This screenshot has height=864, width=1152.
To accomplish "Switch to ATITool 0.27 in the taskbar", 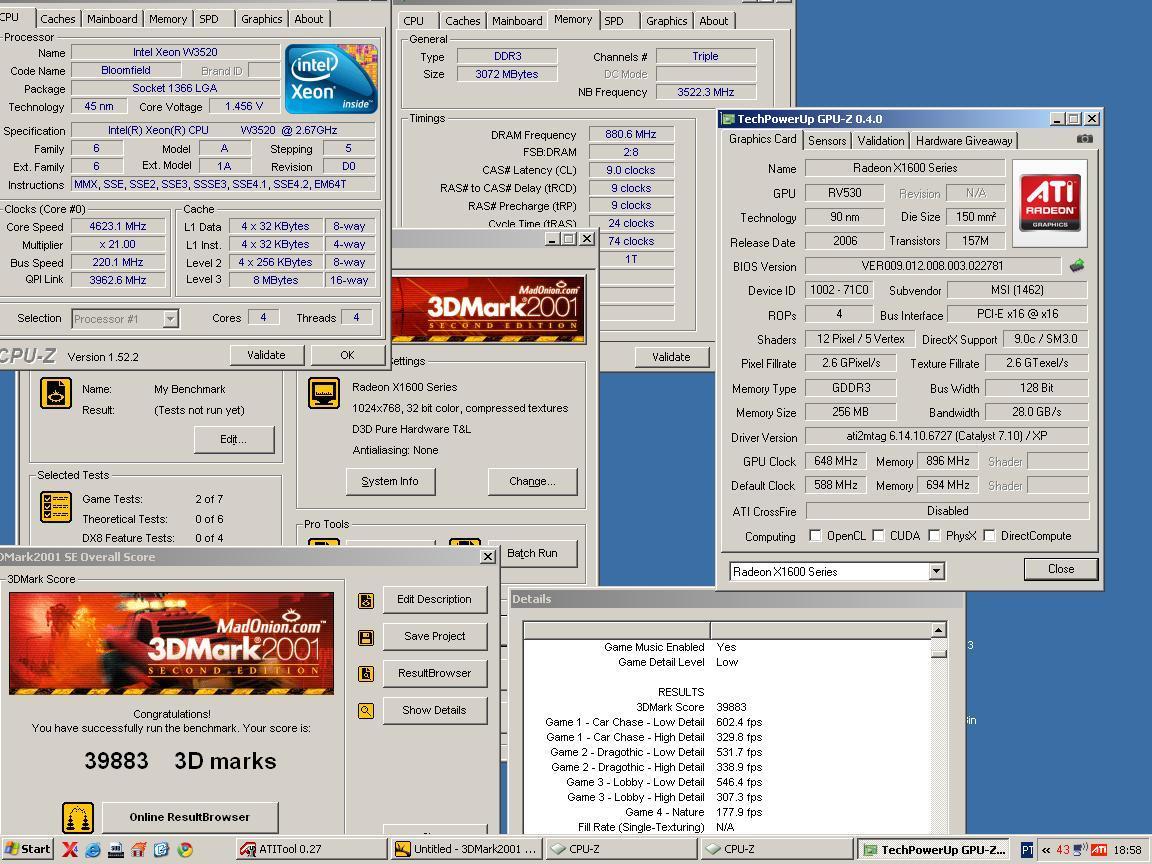I will [312, 849].
